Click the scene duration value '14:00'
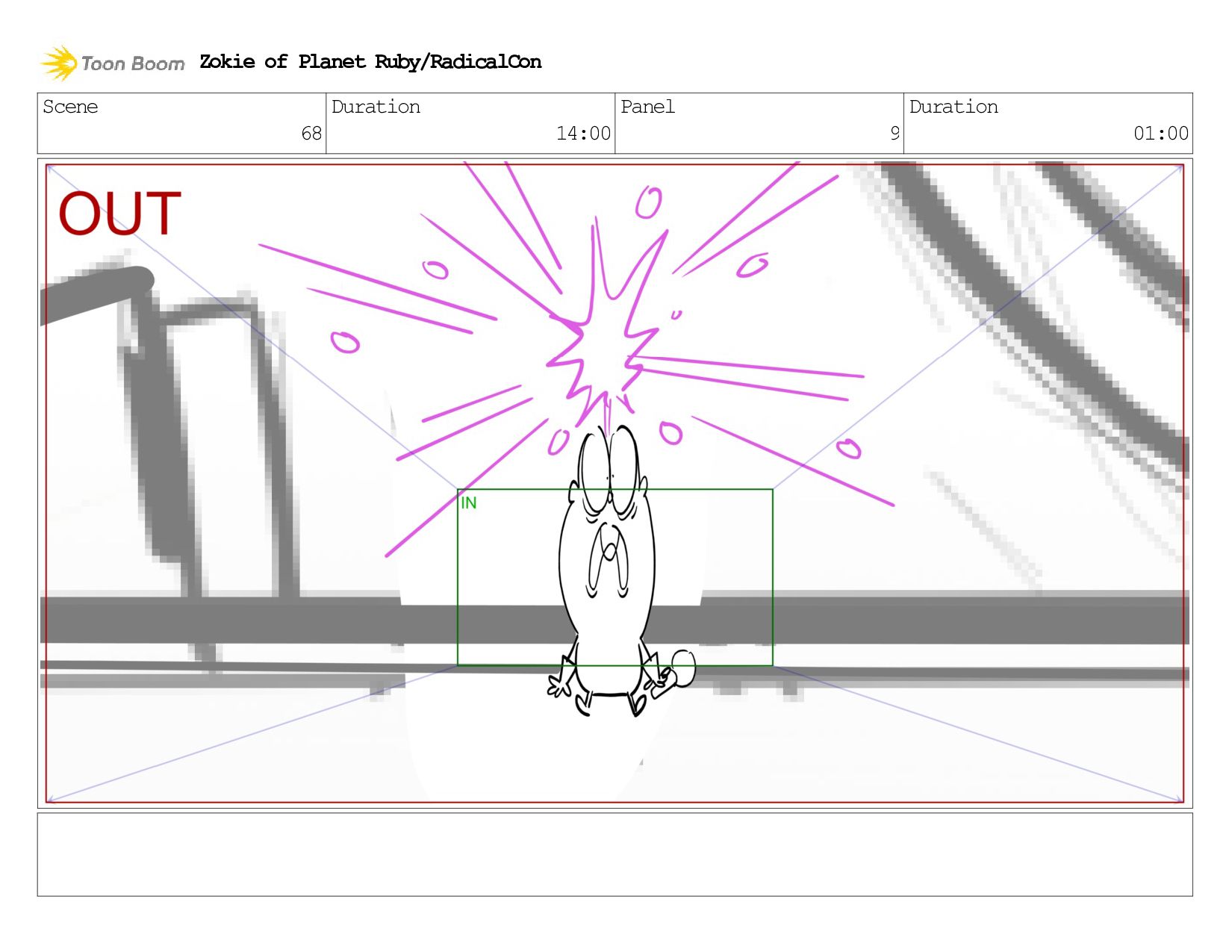 583,134
